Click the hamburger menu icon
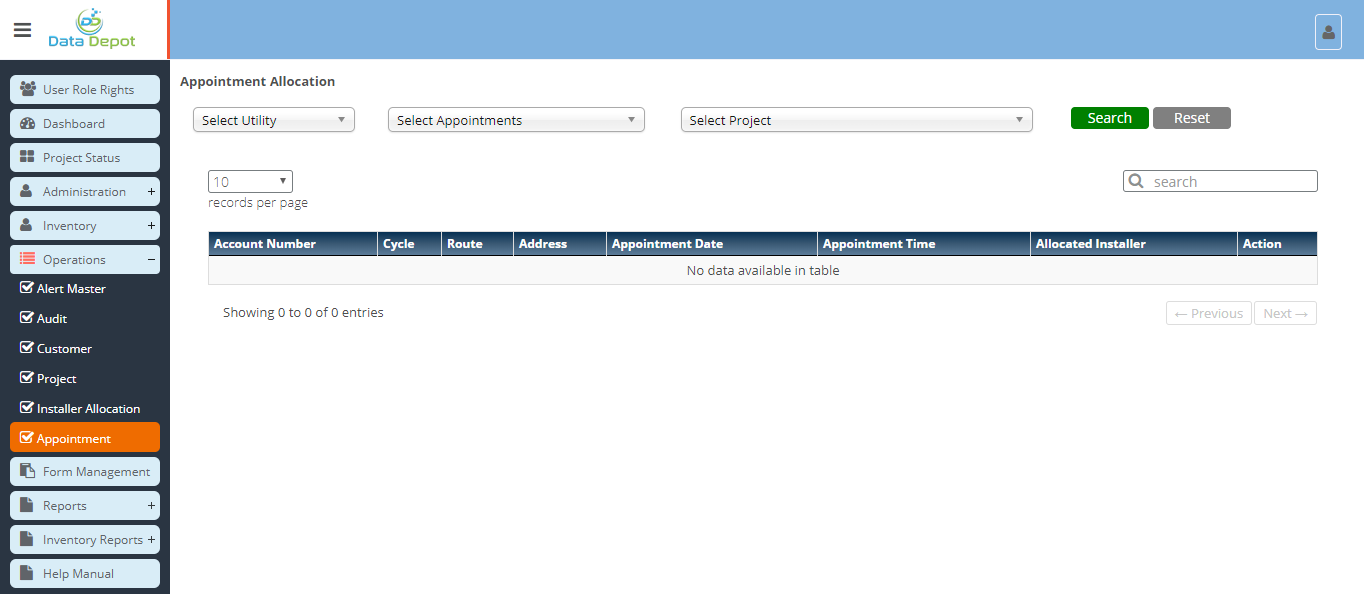1364x594 pixels. click(22, 30)
